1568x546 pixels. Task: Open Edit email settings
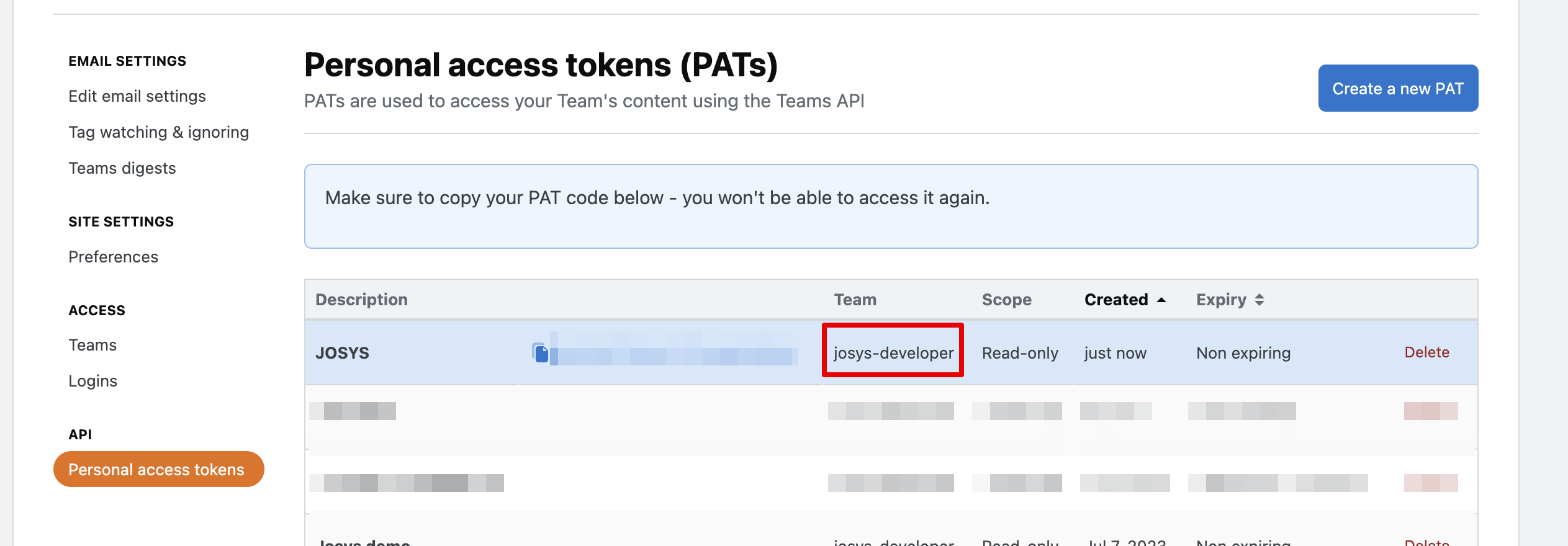(x=137, y=96)
